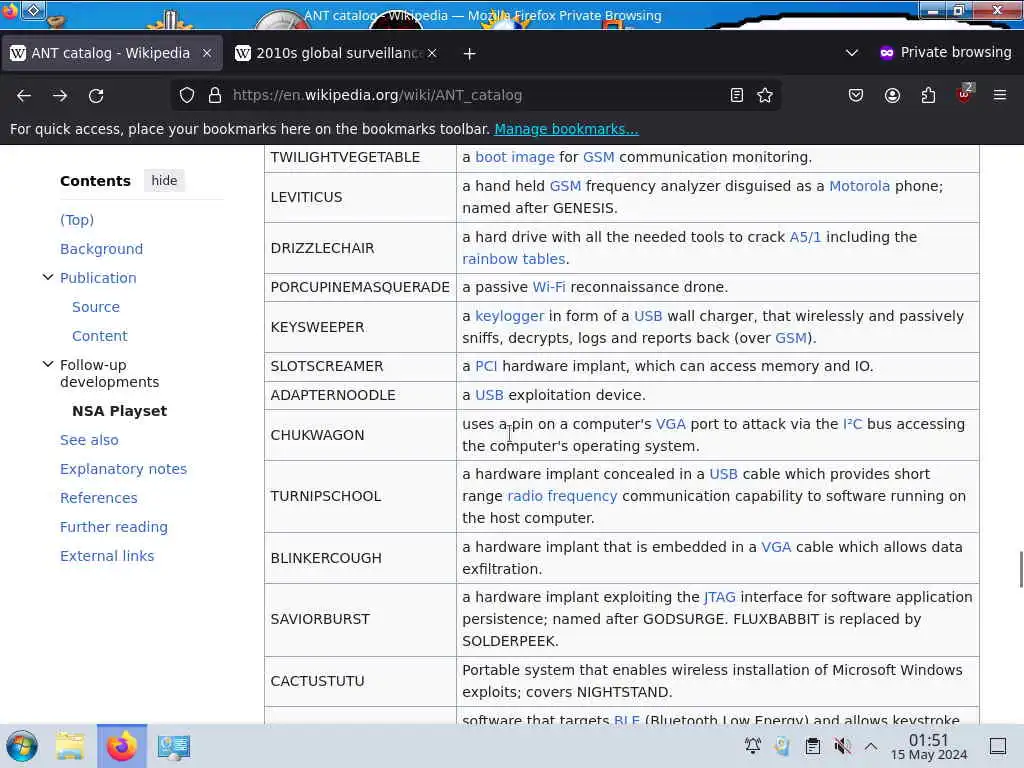The image size is (1024, 768).
Task: Select NSA Playset in contents
Action: (120, 411)
